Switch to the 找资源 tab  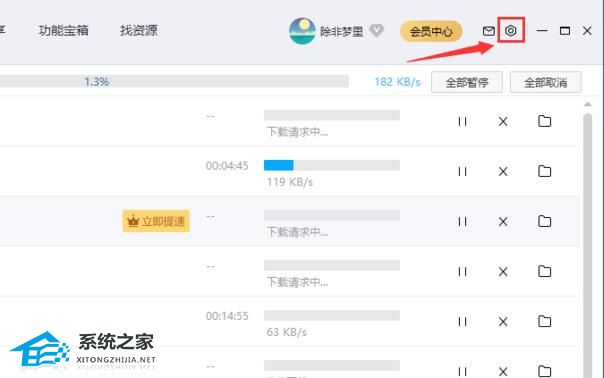point(139,30)
